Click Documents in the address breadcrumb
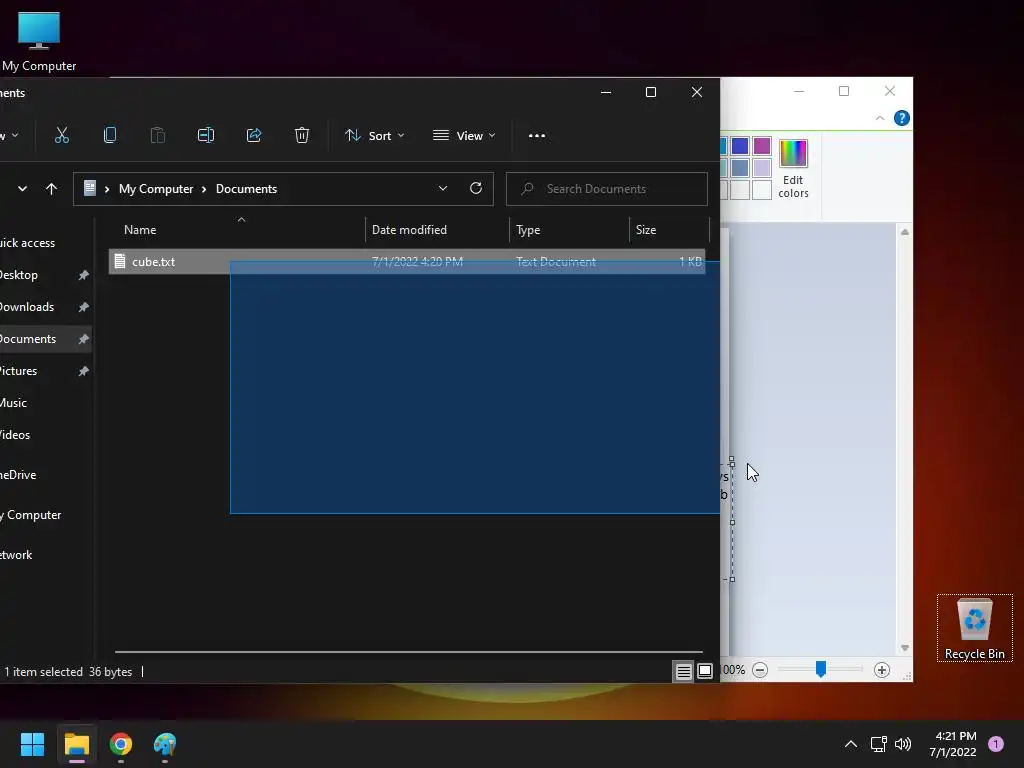This screenshot has height=768, width=1024. [x=246, y=189]
